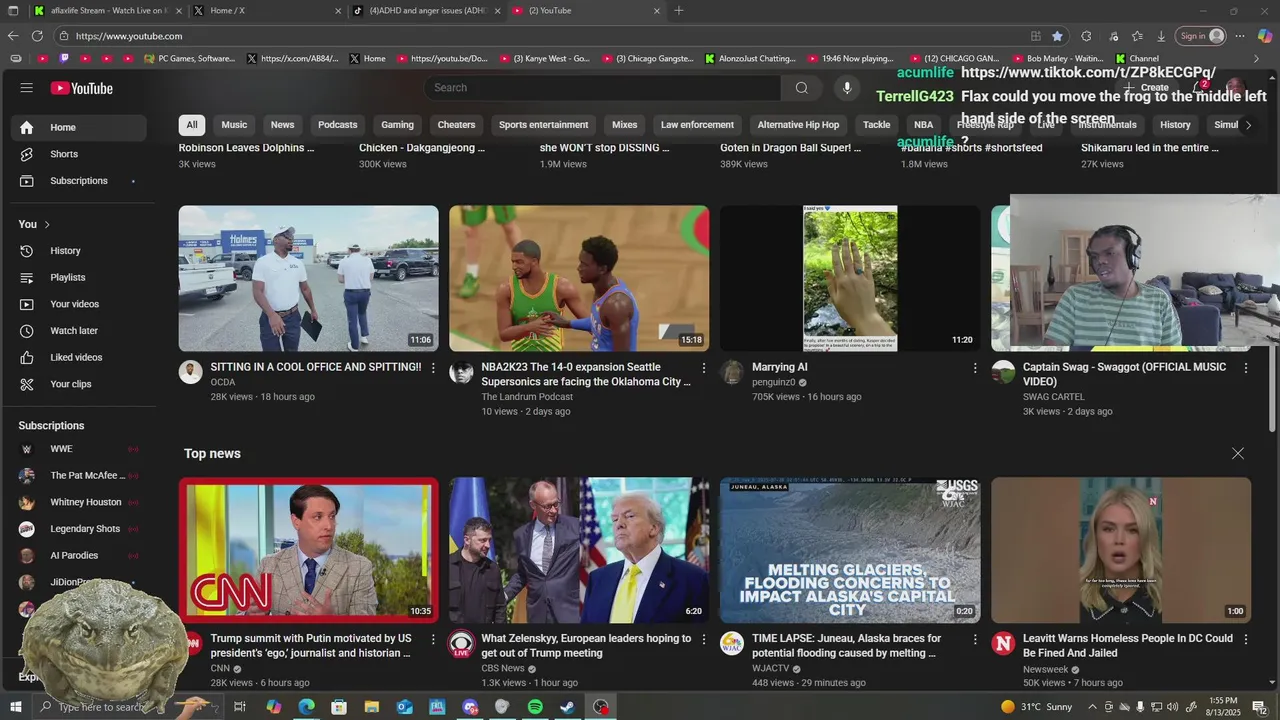1280x720 pixels.
Task: Open the CBS News channel link
Action: pos(503,668)
